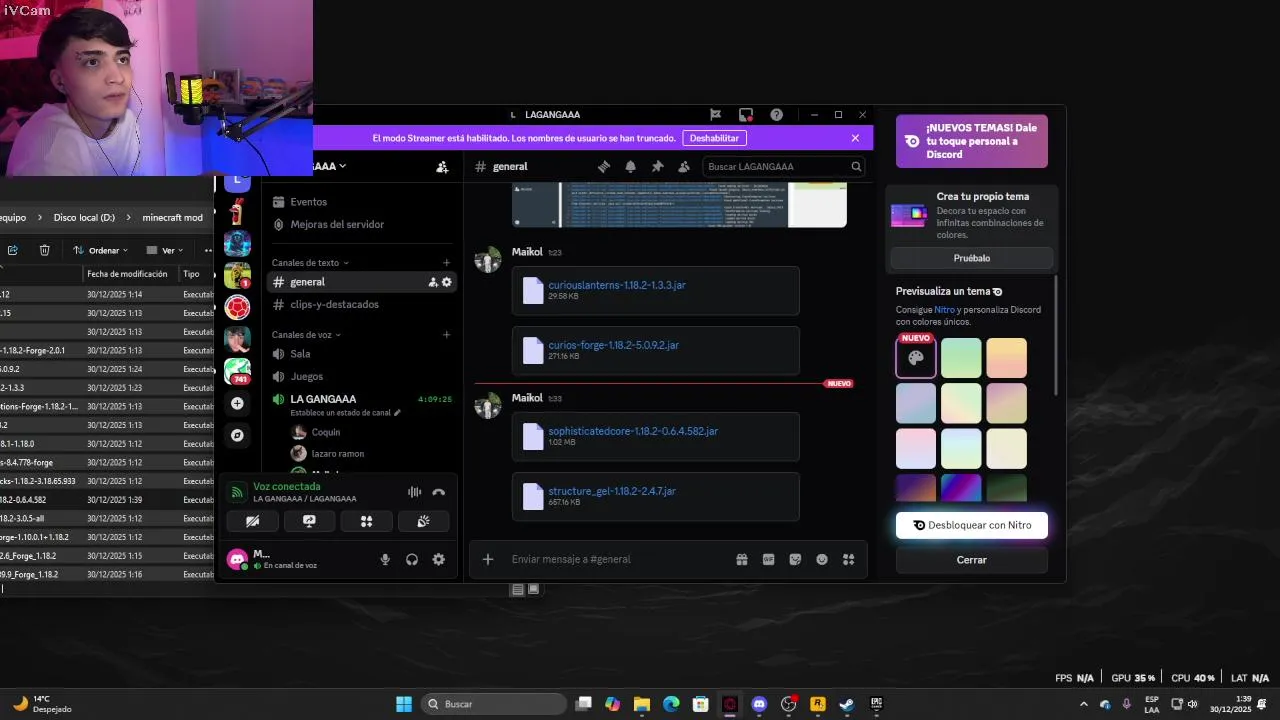Select user lazaro ramon in voice channel
Screen dimensions: 1280x720
pos(338,454)
